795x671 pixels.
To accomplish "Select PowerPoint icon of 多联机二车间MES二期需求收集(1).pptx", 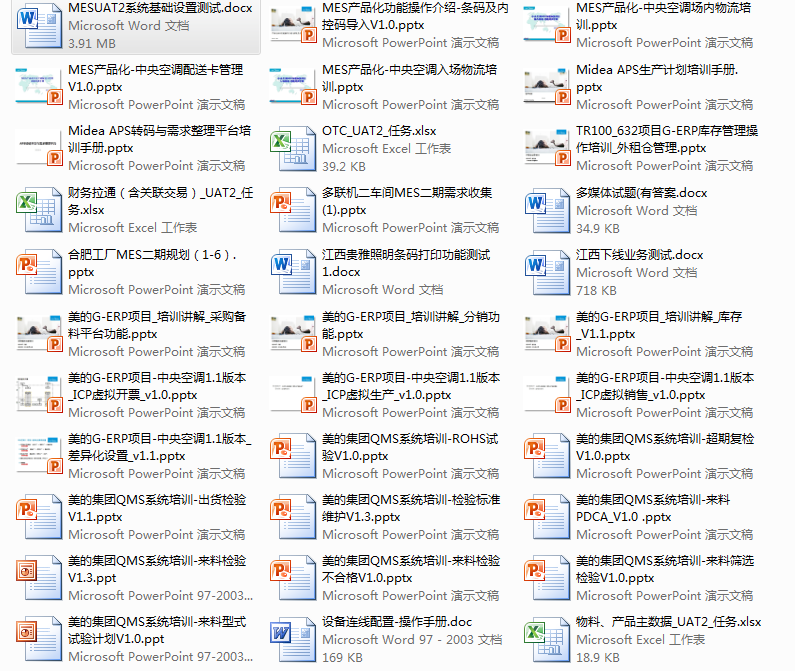I will 293,209.
